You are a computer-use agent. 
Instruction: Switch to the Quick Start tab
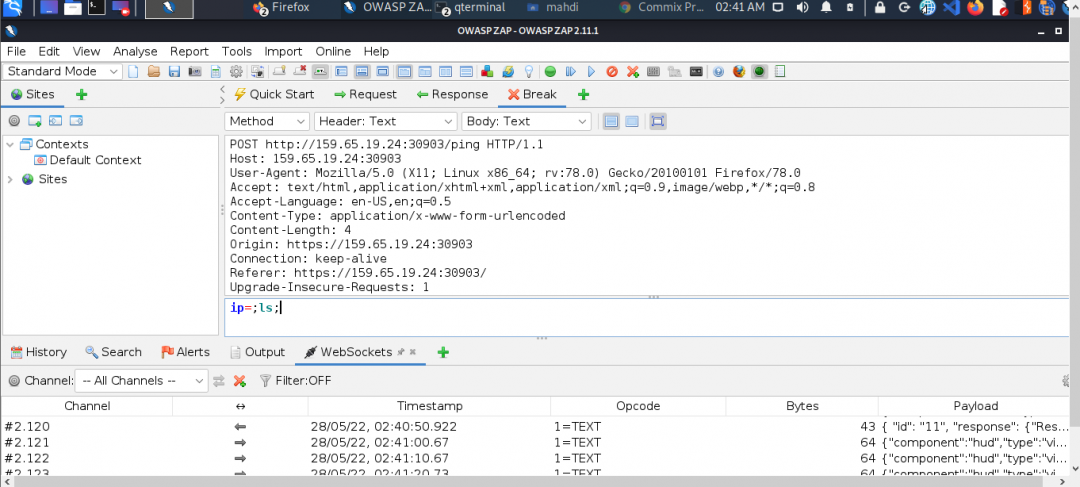pos(274,94)
